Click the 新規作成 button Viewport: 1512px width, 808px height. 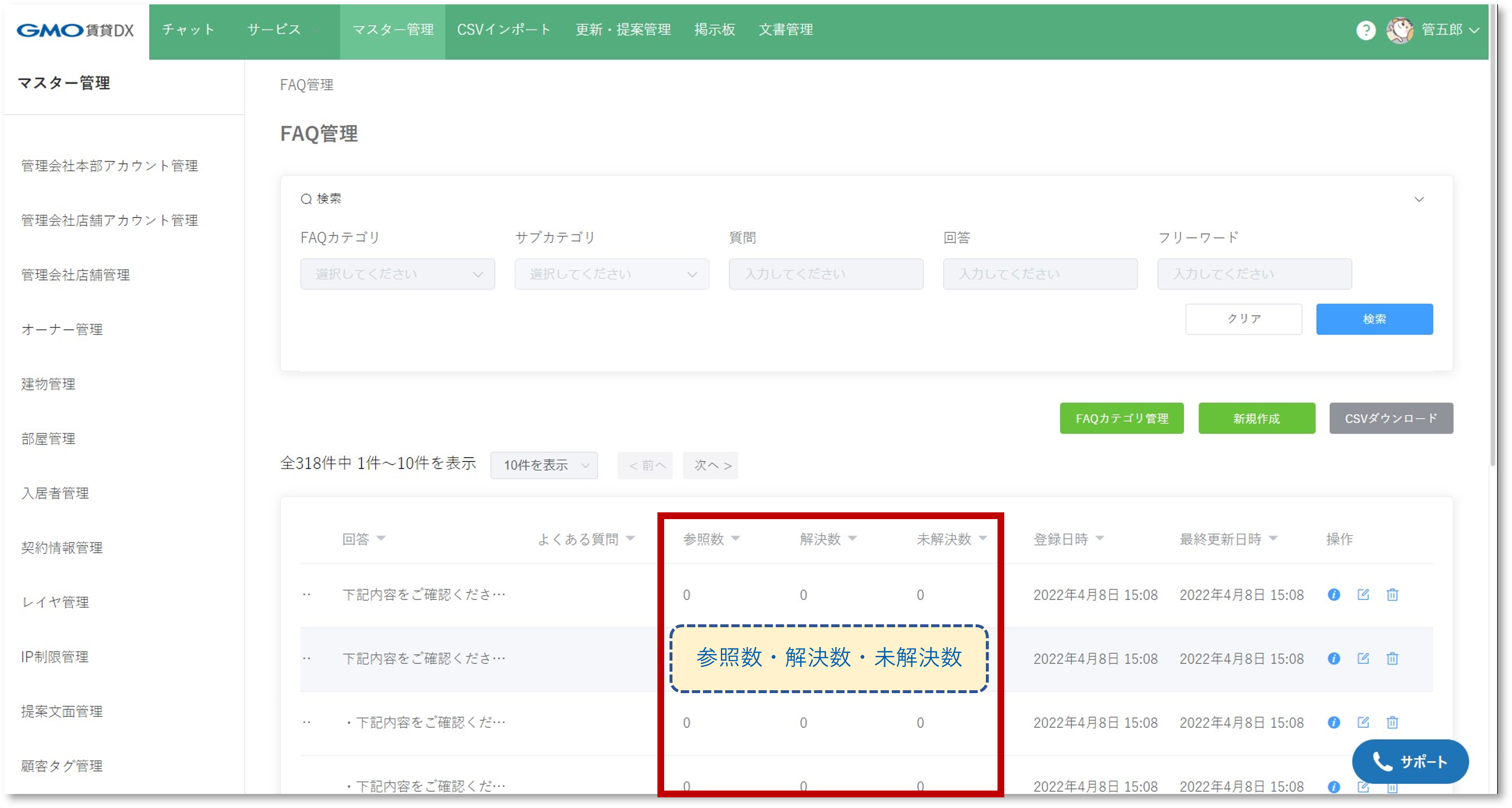point(1256,418)
